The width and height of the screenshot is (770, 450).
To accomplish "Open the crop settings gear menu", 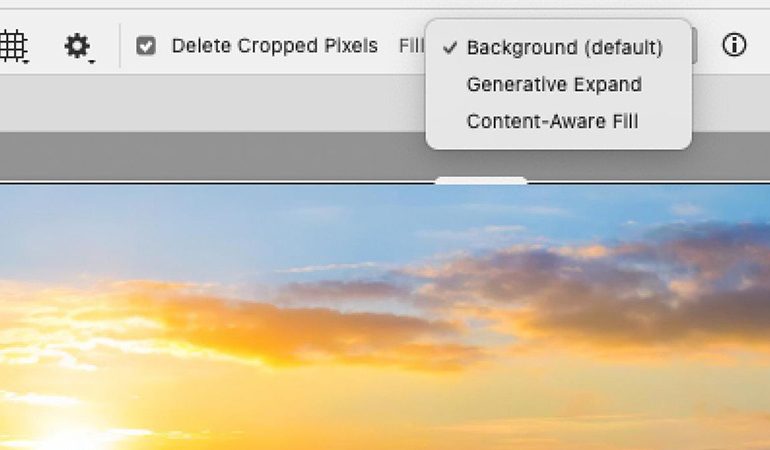I will [x=77, y=46].
